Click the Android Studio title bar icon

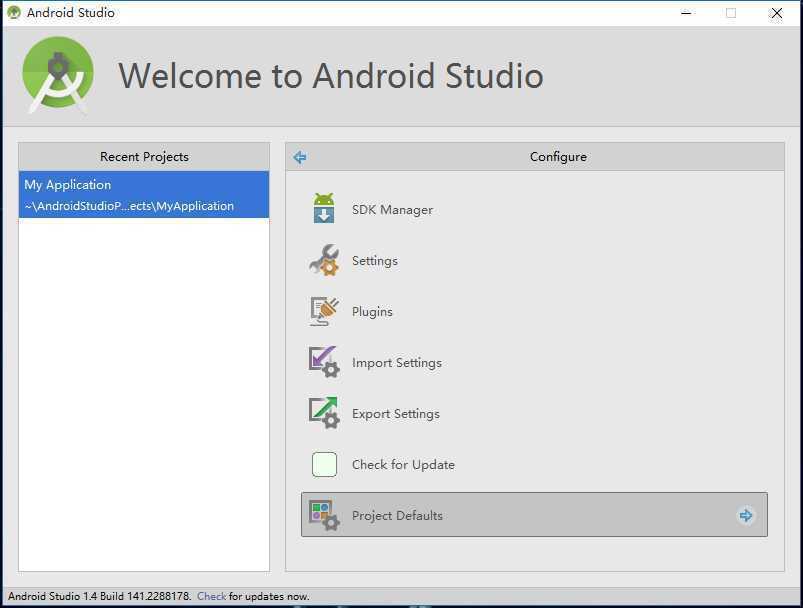coord(14,12)
